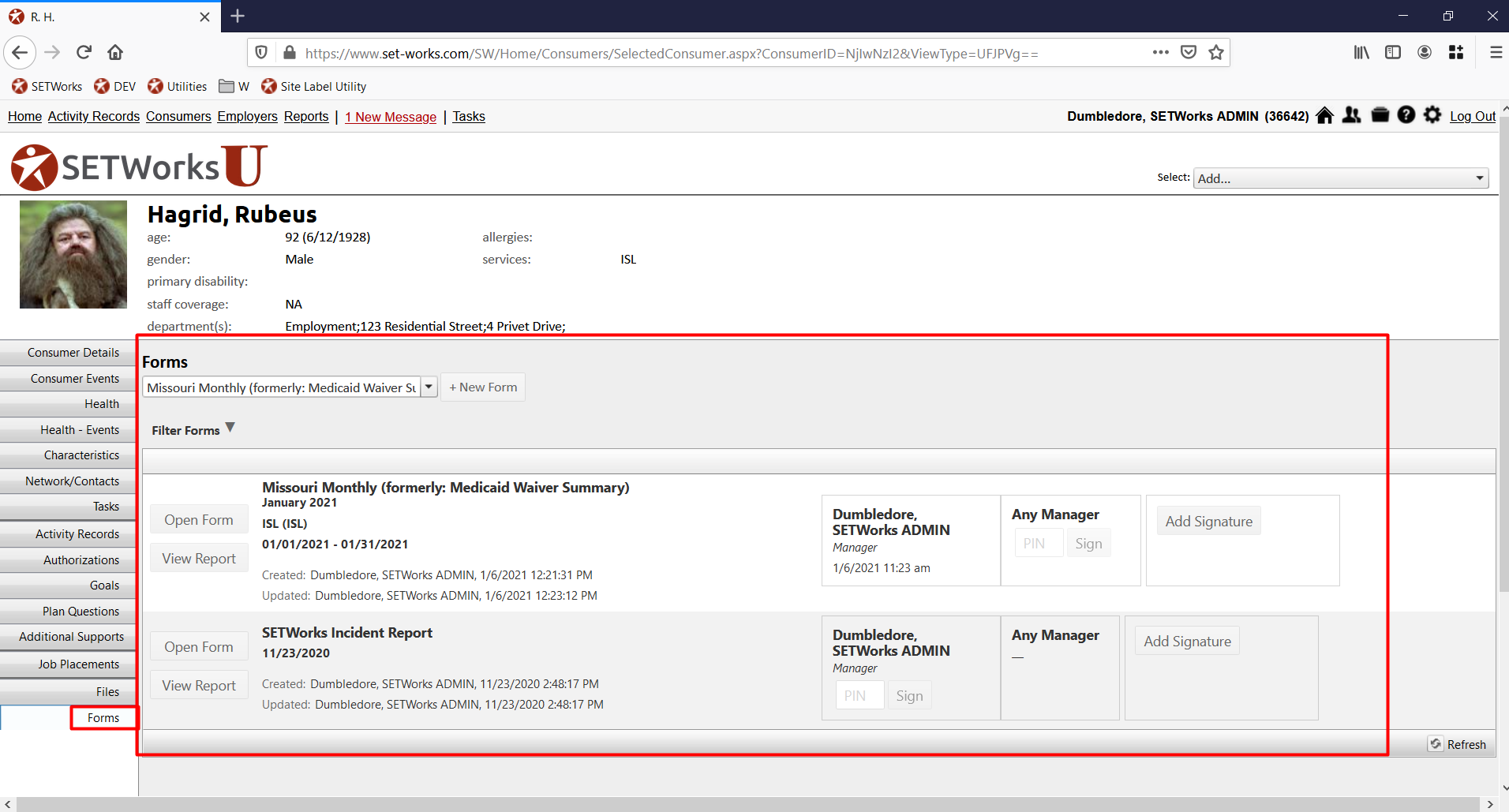Click the home icon next to the admin name
Viewport: 1509px width, 812px height.
(1325, 115)
